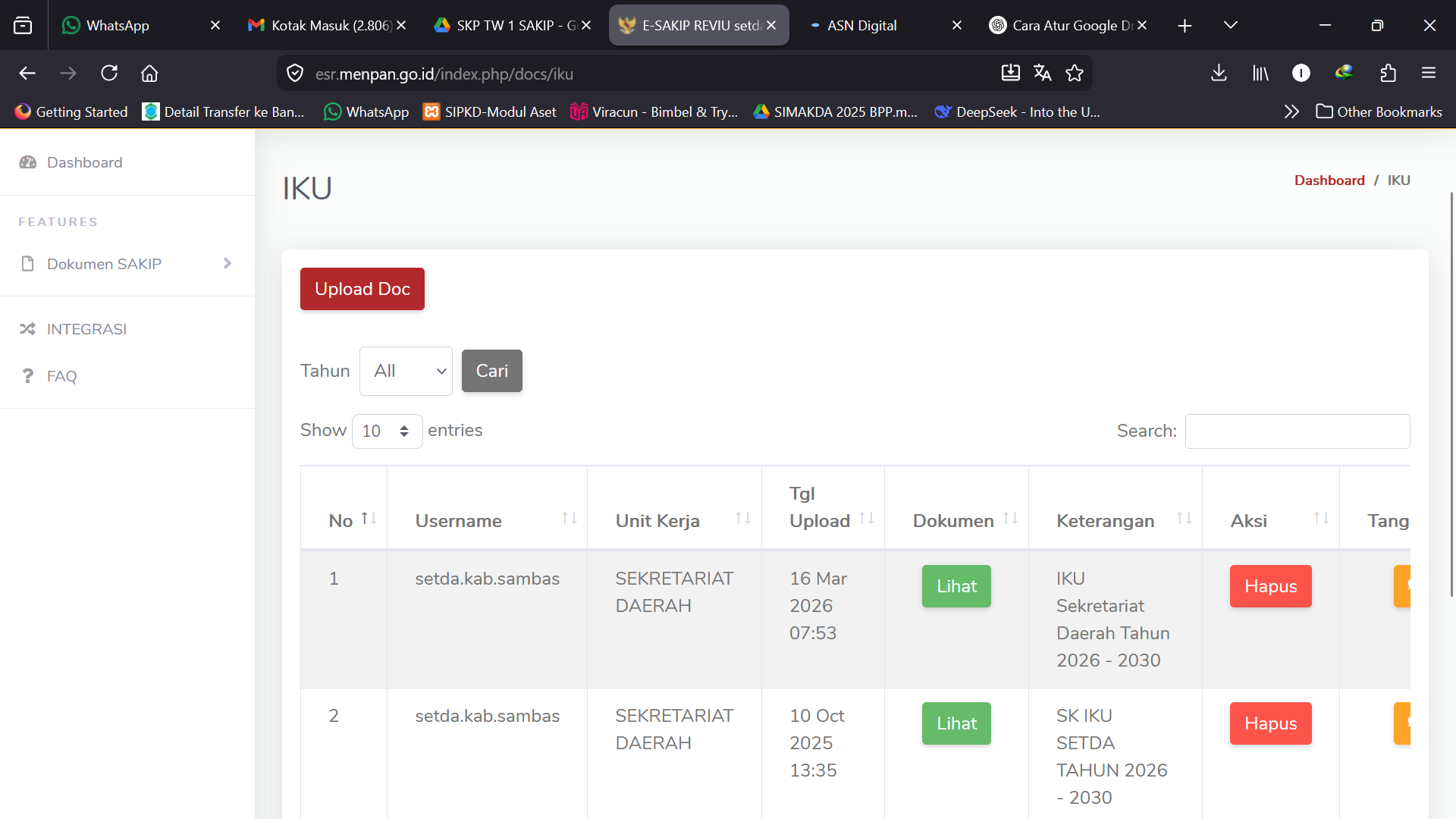
Task: Open the Tahun year dropdown
Action: tap(406, 371)
